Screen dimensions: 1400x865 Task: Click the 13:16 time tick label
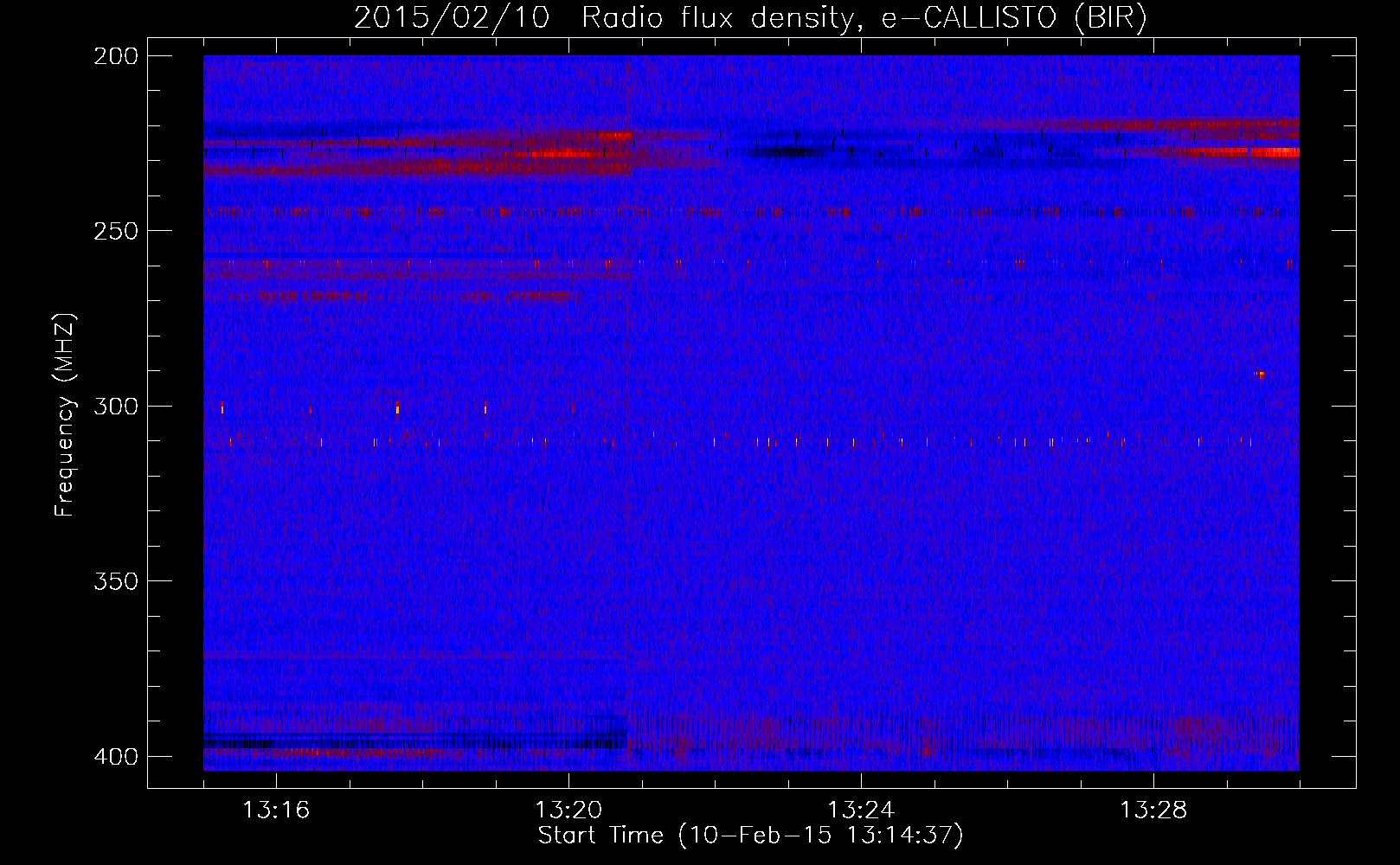[276, 811]
